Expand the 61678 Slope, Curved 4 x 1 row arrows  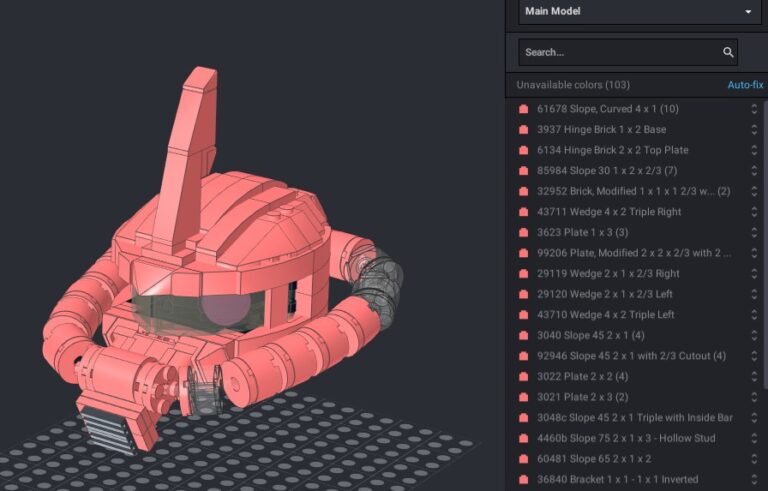[754, 109]
